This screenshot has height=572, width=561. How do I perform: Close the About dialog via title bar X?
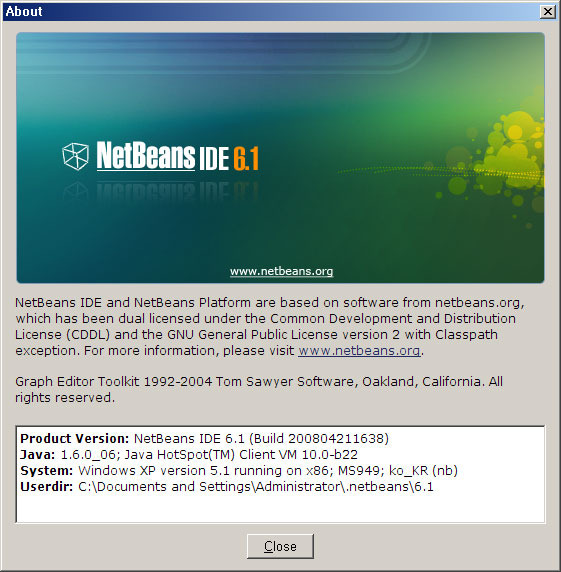click(x=548, y=12)
